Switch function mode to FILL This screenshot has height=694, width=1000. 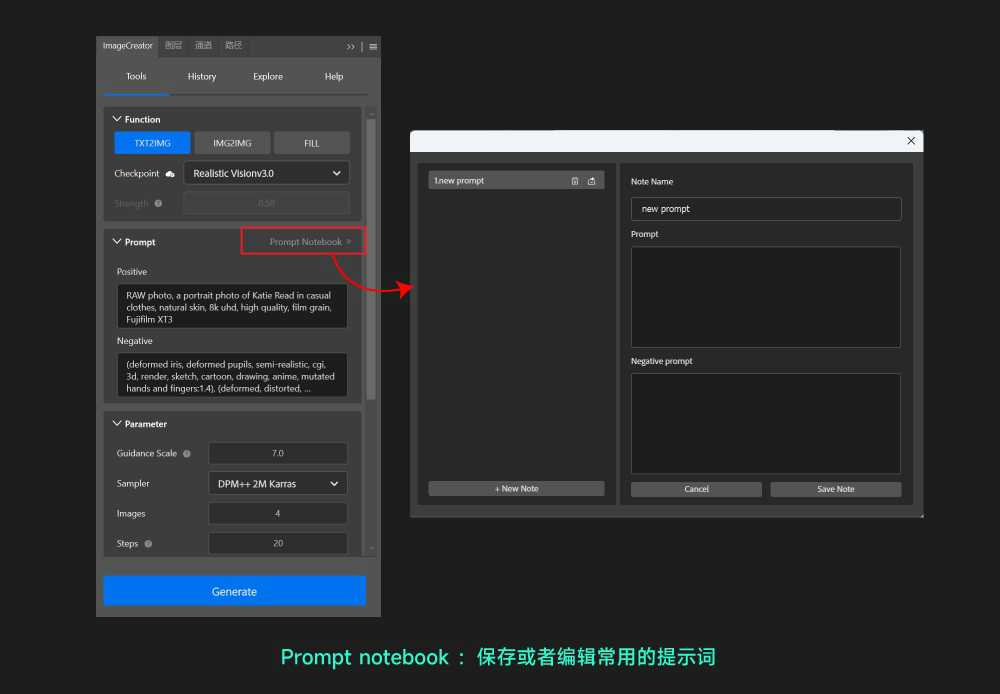click(312, 143)
